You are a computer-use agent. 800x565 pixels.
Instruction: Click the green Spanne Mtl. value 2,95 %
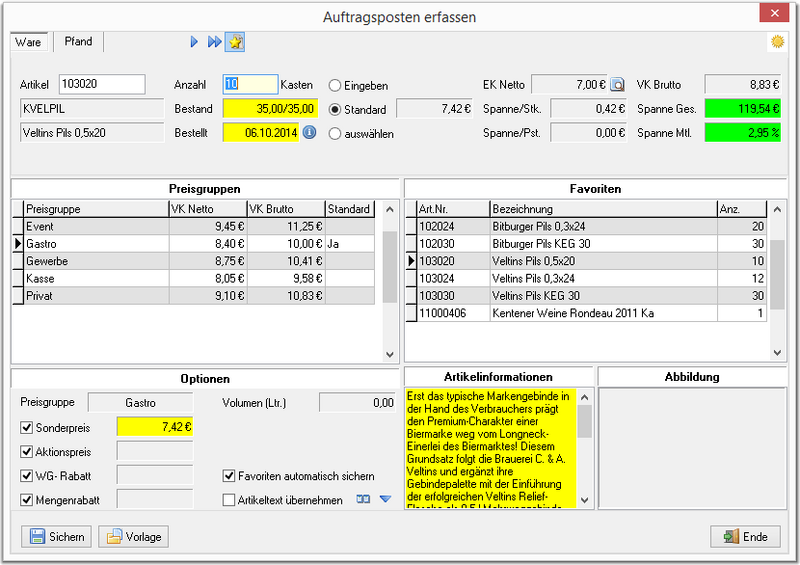pos(742,133)
